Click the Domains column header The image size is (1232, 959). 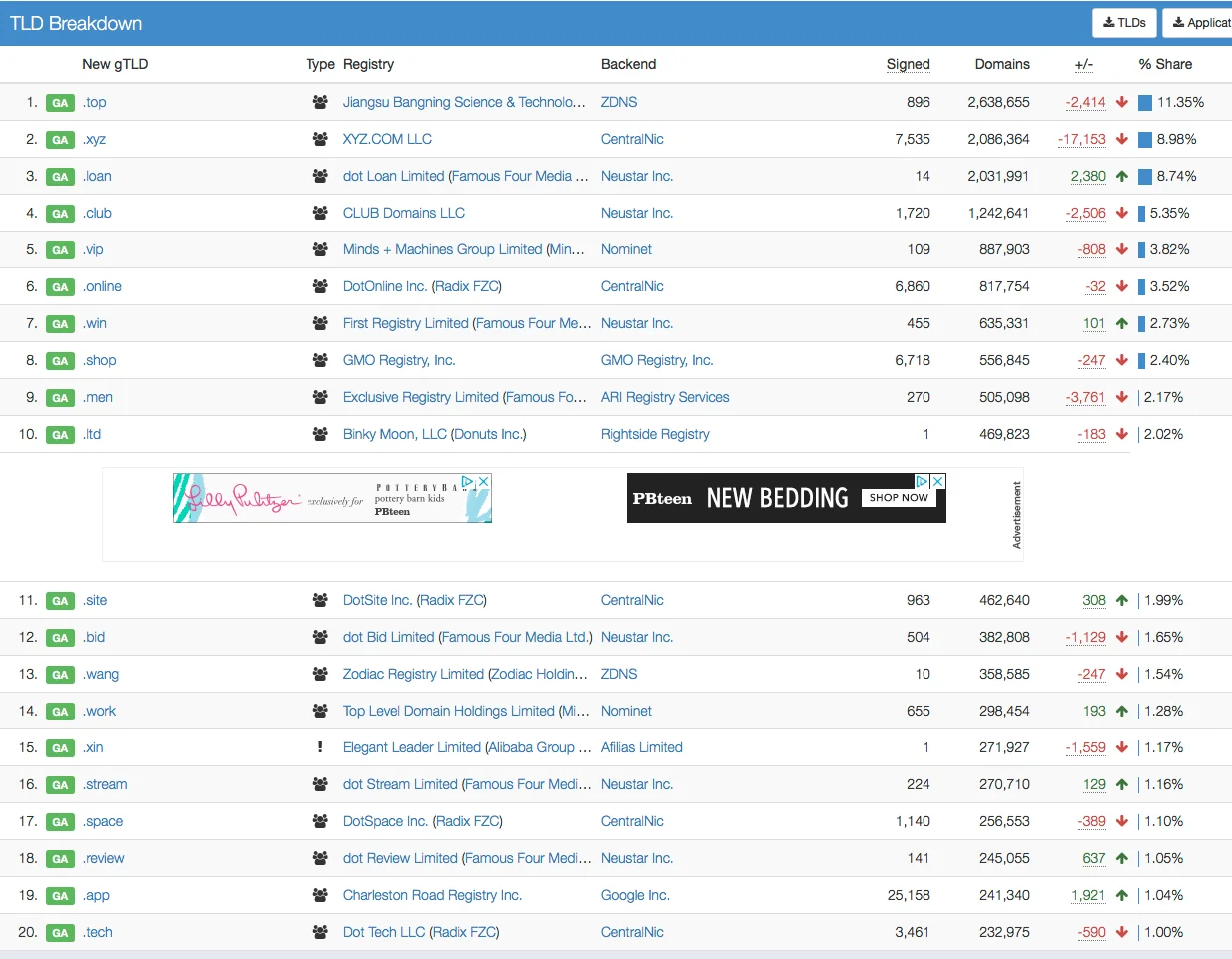pyautogui.click(x=1002, y=64)
